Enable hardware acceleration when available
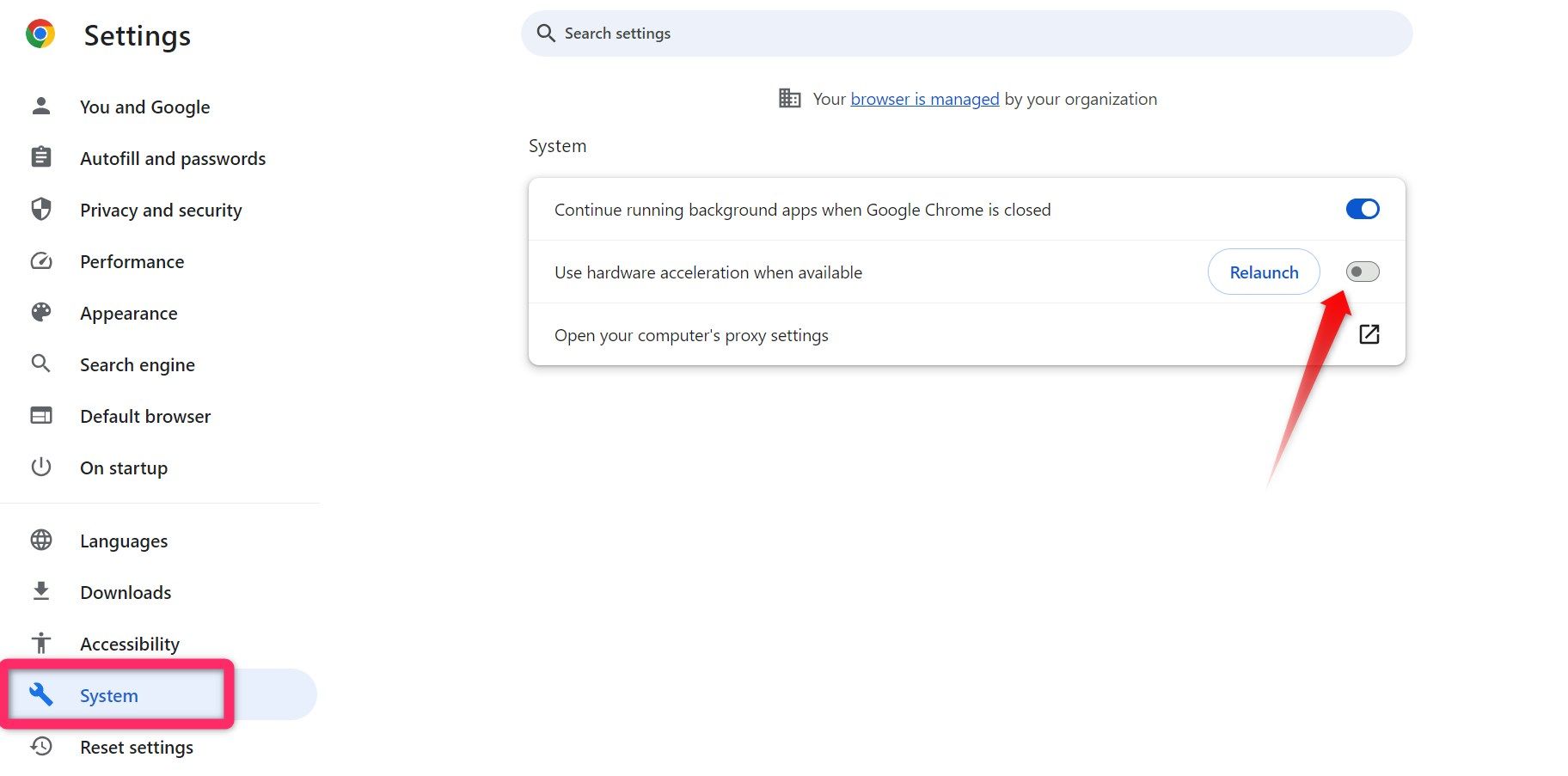Viewport: 1568px width, 776px height. pos(1362,272)
